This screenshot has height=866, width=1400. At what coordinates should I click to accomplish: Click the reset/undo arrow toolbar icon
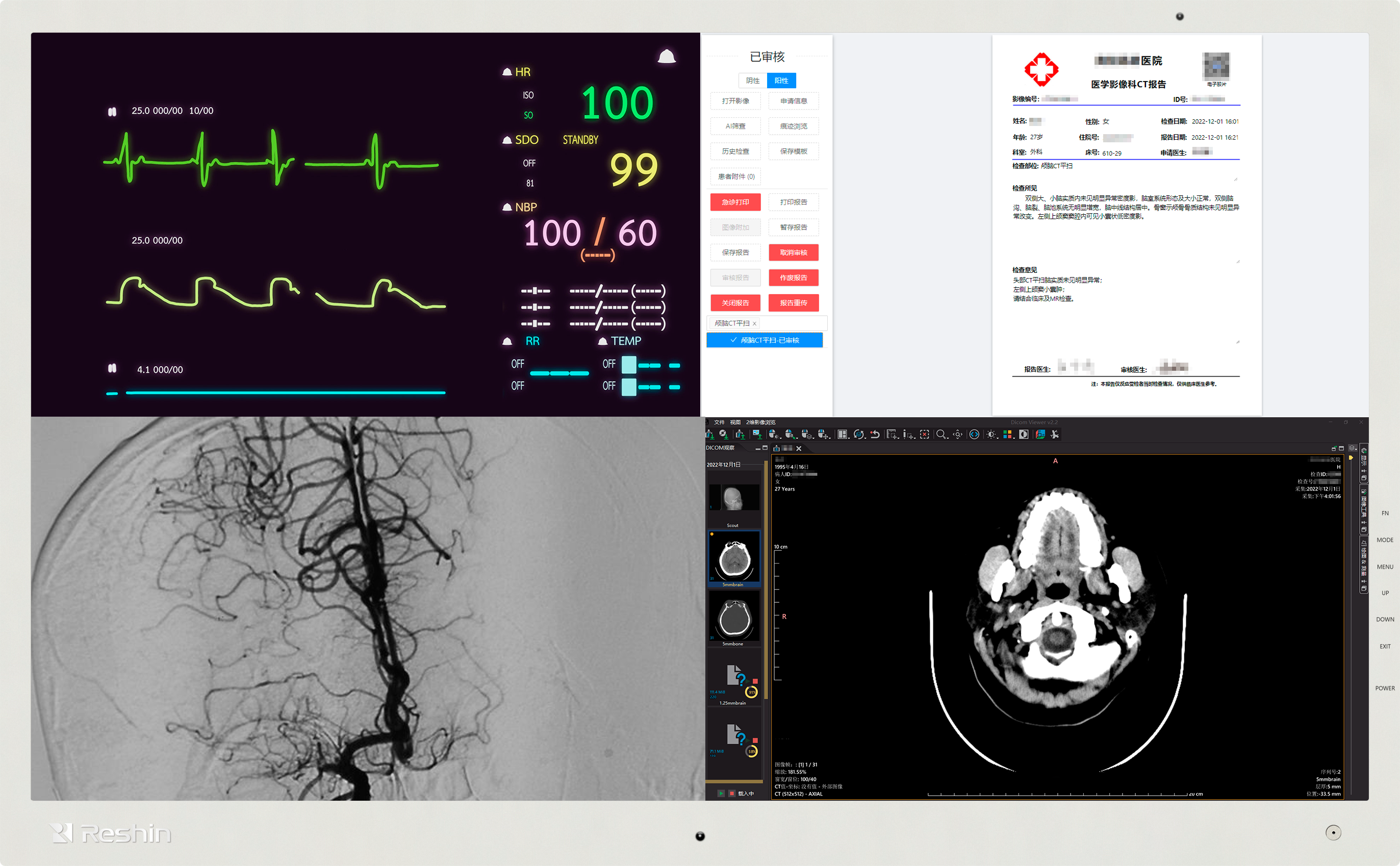tap(875, 434)
